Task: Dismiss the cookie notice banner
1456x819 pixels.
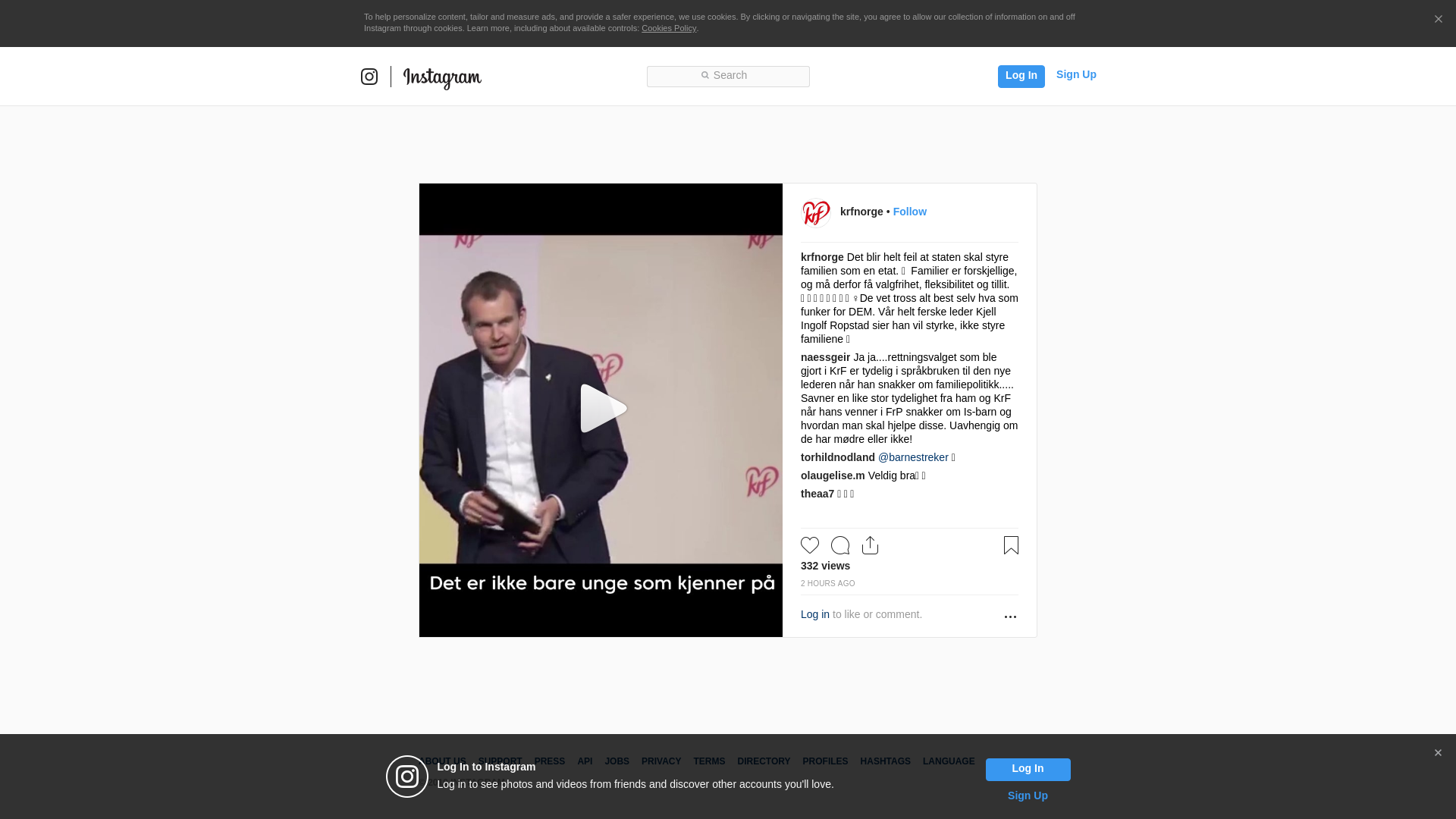Action: click(x=1438, y=19)
